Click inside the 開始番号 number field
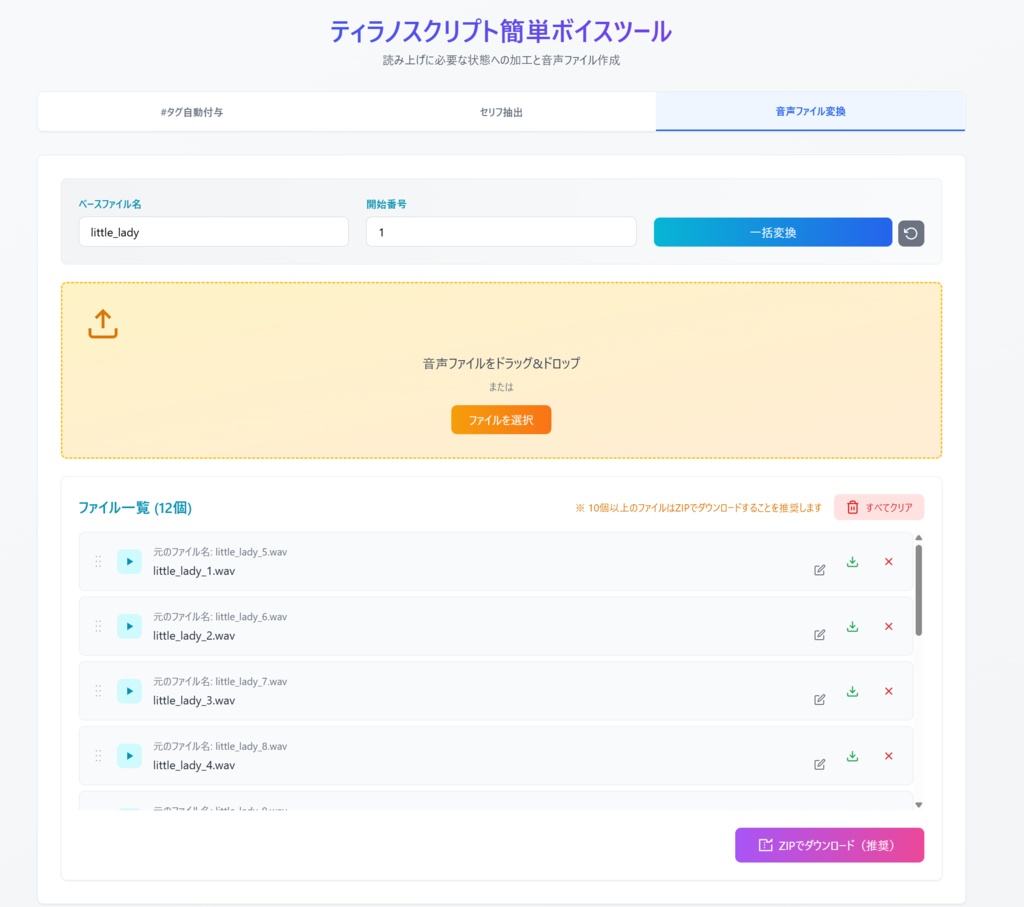1024x907 pixels. (500, 231)
